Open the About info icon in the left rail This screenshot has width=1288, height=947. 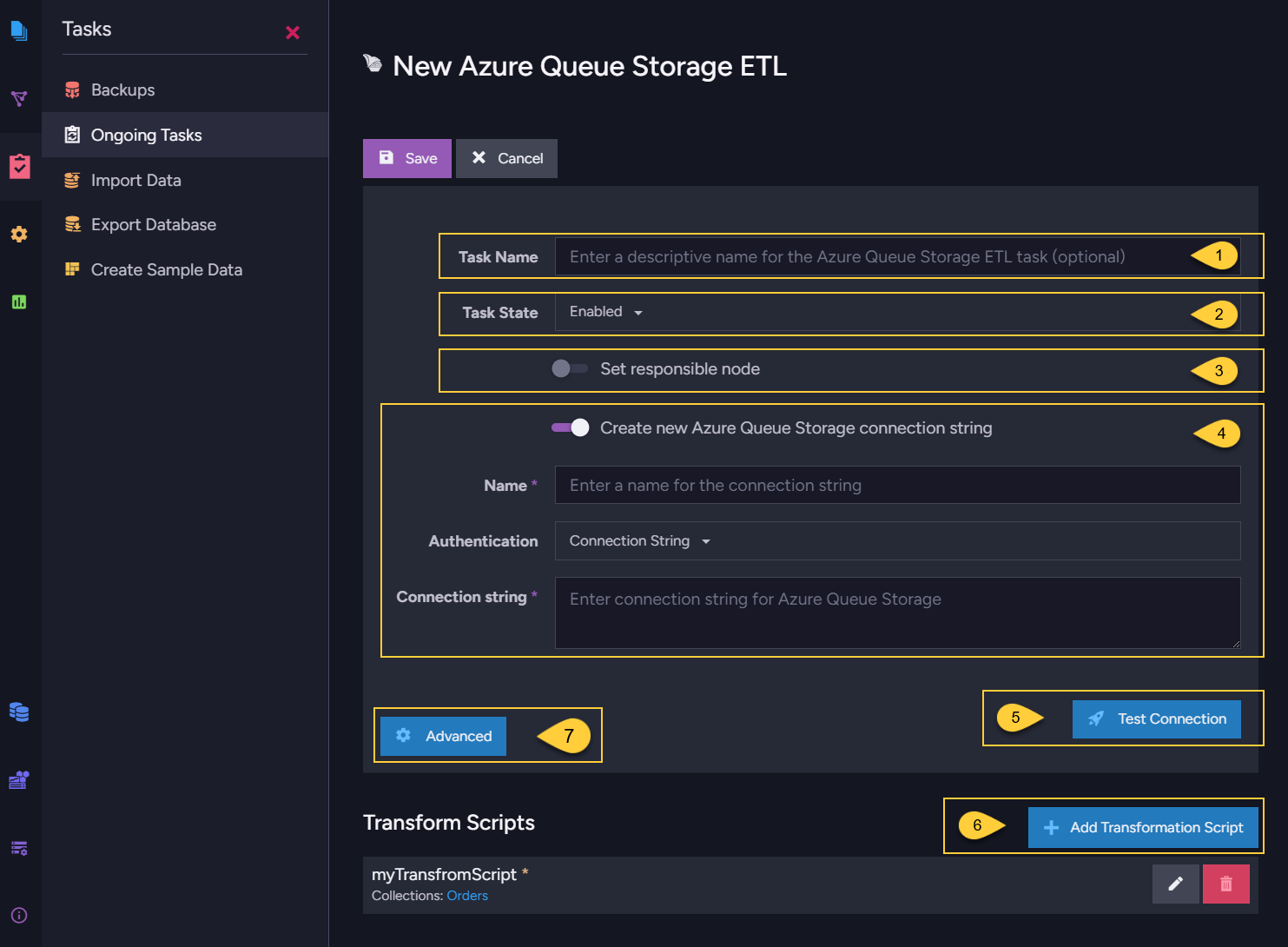click(x=19, y=915)
